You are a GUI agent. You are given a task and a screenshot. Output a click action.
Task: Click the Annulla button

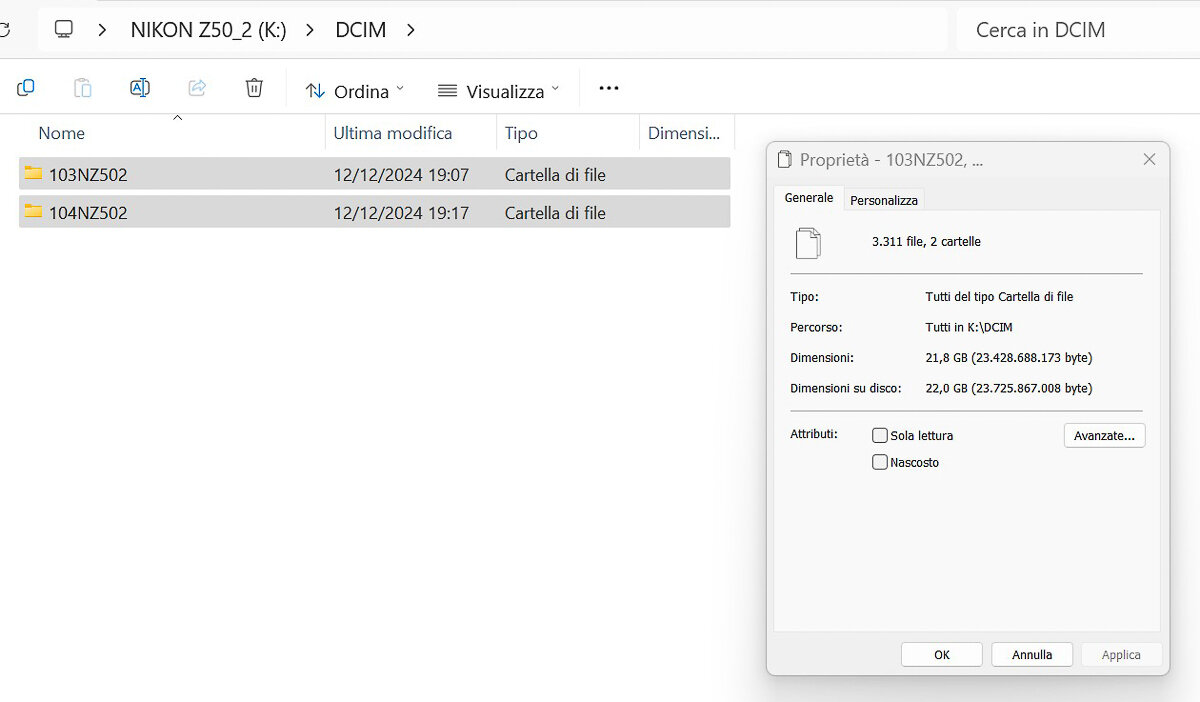(x=1032, y=655)
